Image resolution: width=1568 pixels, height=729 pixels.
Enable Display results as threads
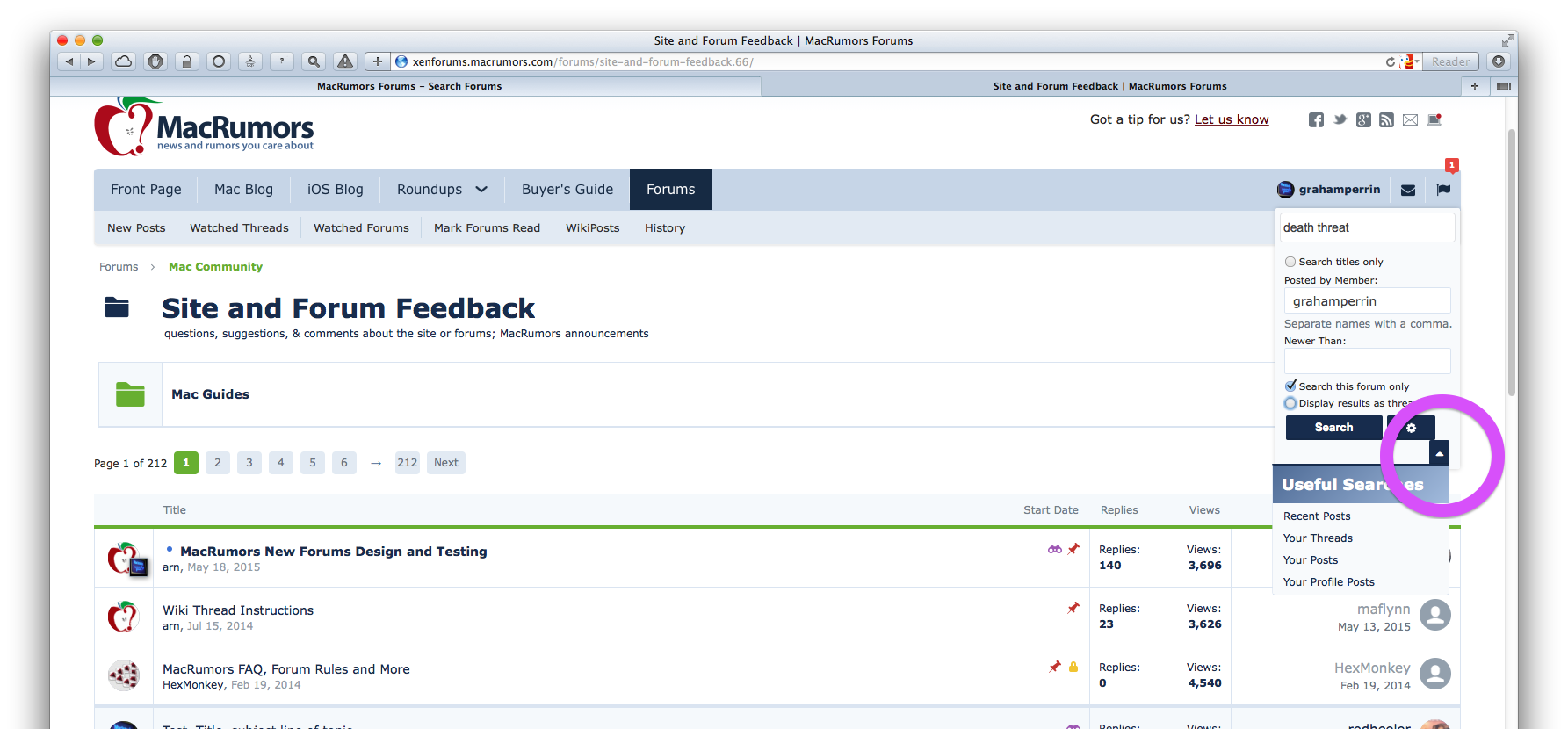tap(1290, 403)
